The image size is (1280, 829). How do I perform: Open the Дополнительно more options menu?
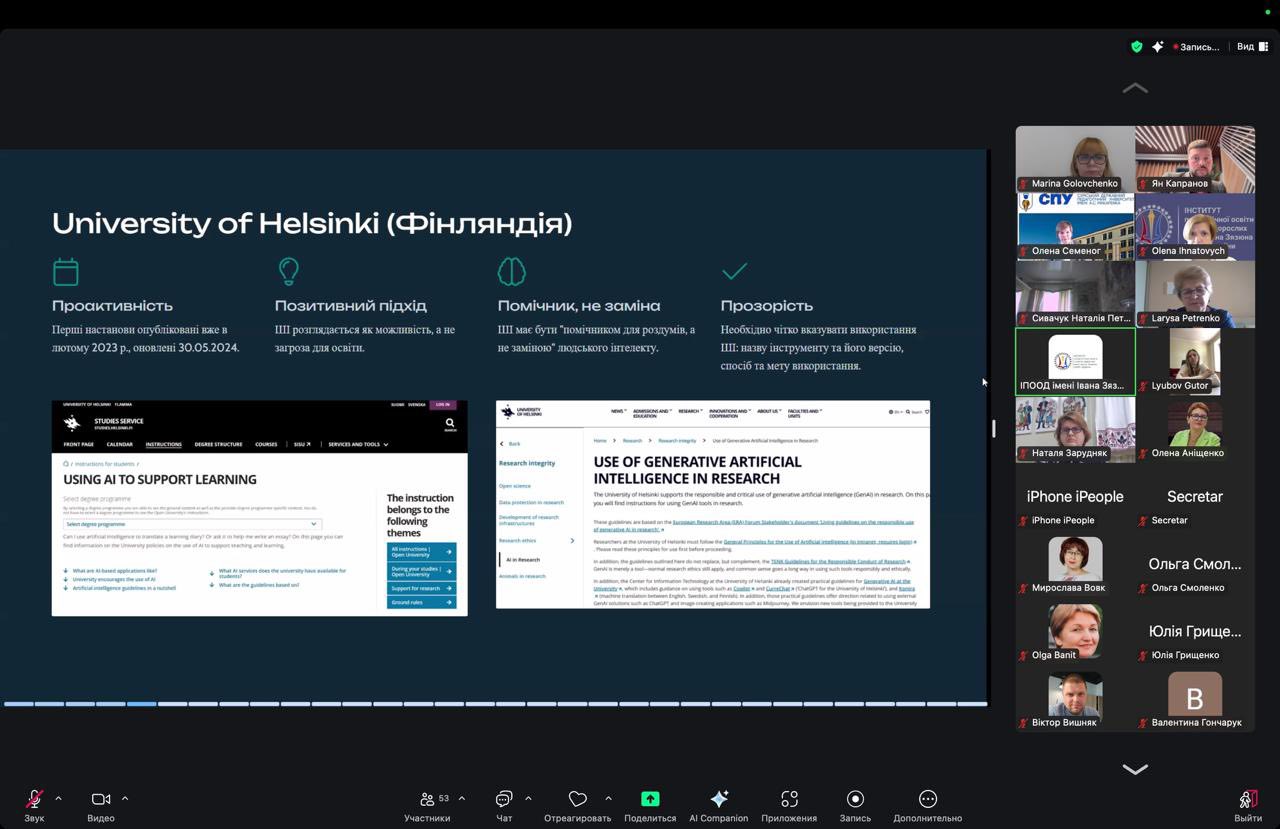pos(928,805)
